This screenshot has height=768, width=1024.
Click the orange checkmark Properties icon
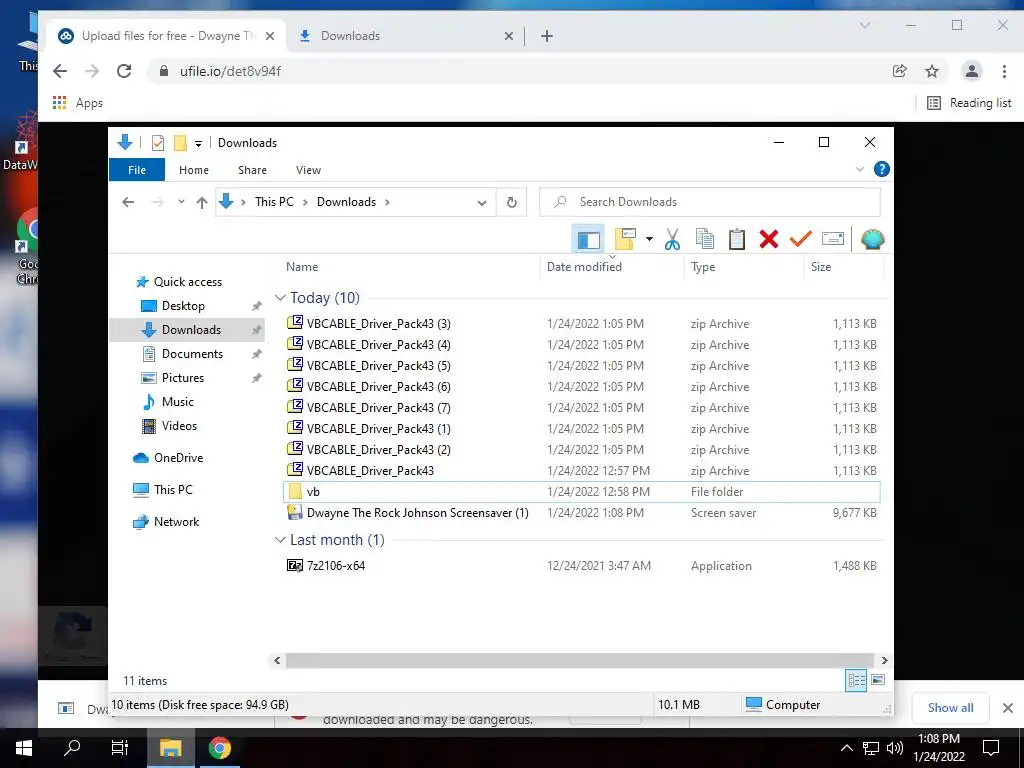tap(801, 239)
